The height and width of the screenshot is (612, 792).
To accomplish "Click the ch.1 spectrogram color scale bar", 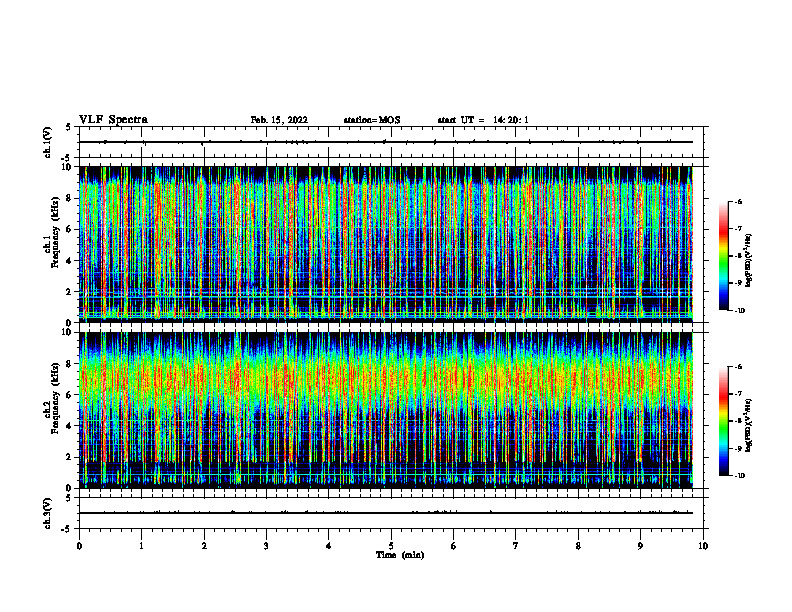I will coord(724,256).
